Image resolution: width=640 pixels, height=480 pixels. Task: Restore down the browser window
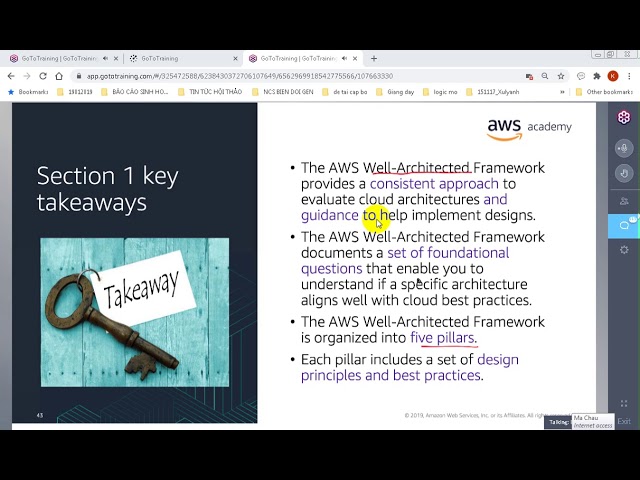click(611, 54)
